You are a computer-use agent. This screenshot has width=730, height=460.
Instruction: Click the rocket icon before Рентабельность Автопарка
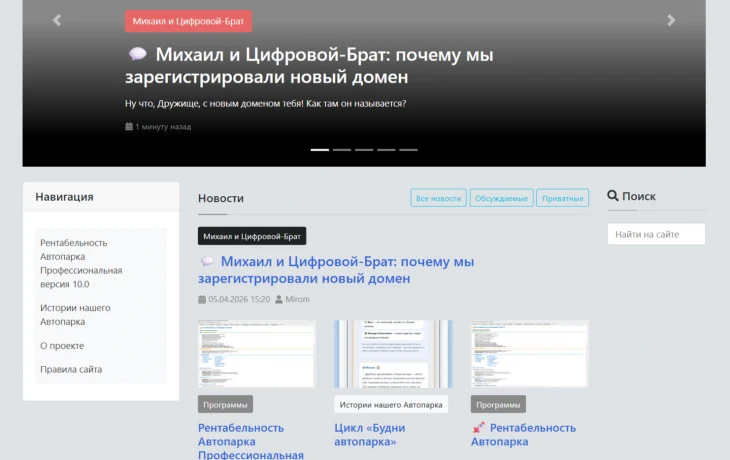[x=478, y=427]
